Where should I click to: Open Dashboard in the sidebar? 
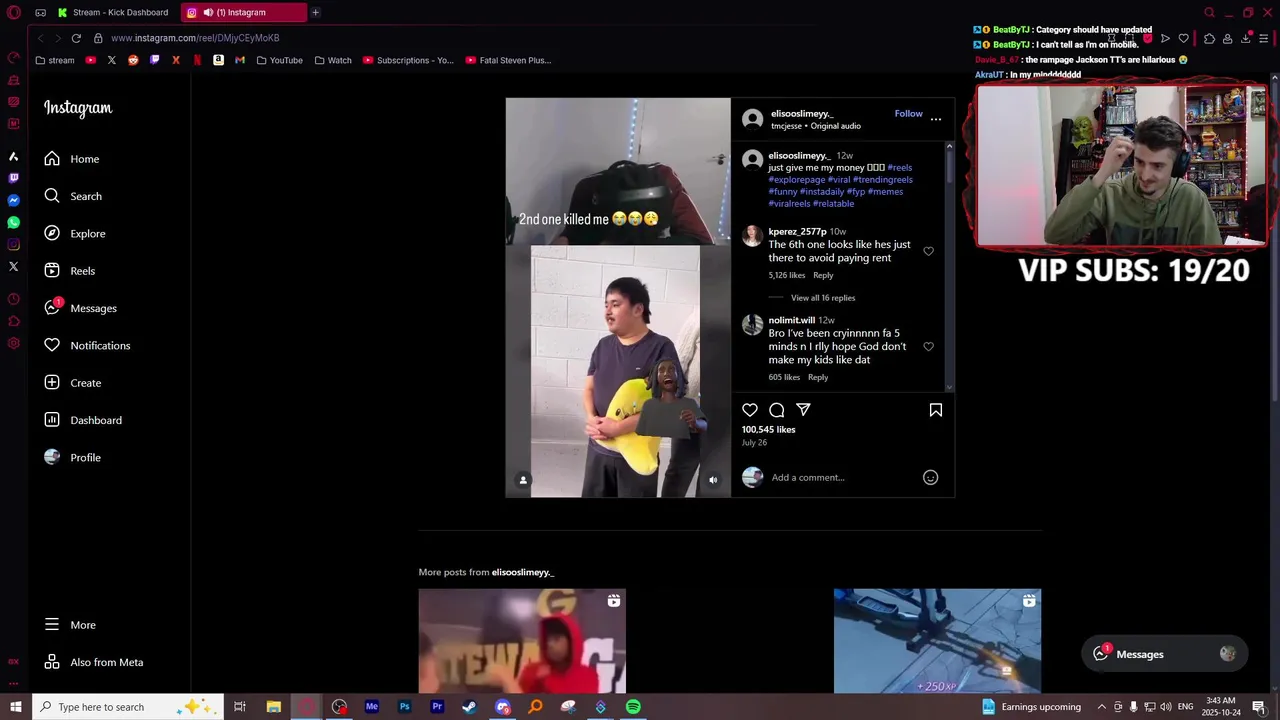click(83, 420)
